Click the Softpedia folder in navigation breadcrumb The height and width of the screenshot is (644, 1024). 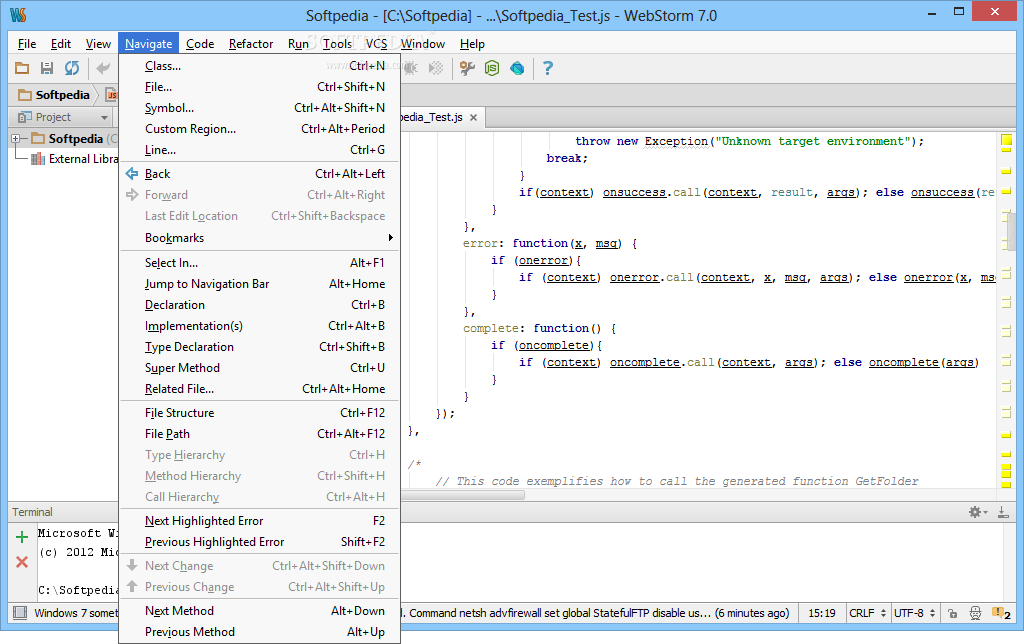coord(54,95)
